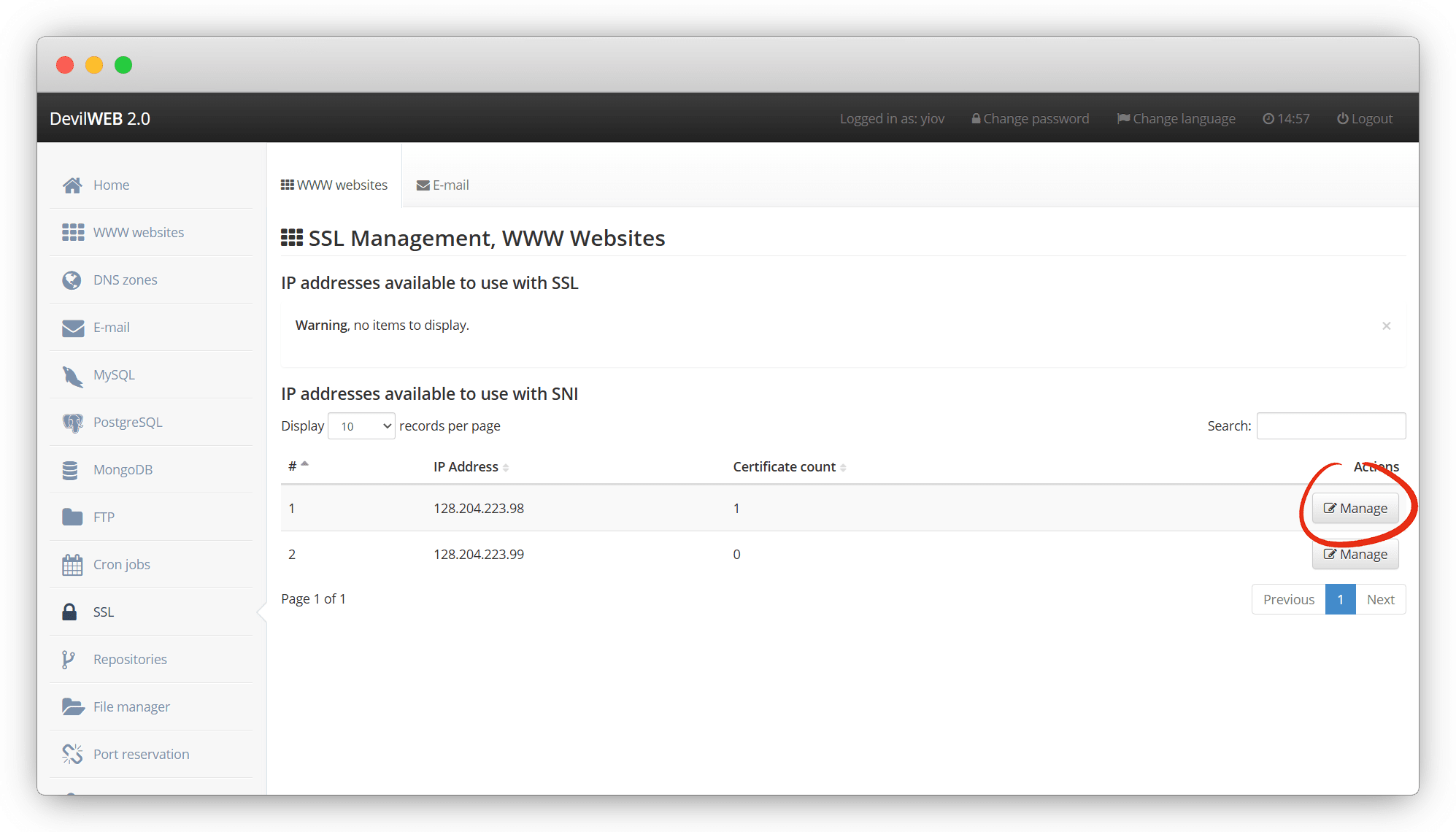This screenshot has width=1456, height=832.
Task: Expand the records per page dropdown
Action: [x=361, y=426]
